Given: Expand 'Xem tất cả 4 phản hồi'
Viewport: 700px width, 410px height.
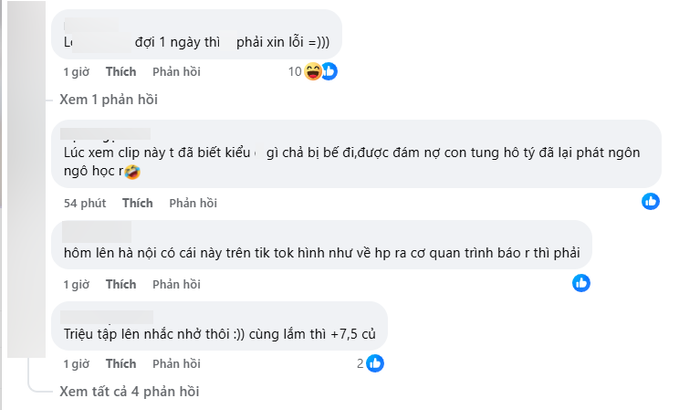Looking at the screenshot, I should pos(129,391).
